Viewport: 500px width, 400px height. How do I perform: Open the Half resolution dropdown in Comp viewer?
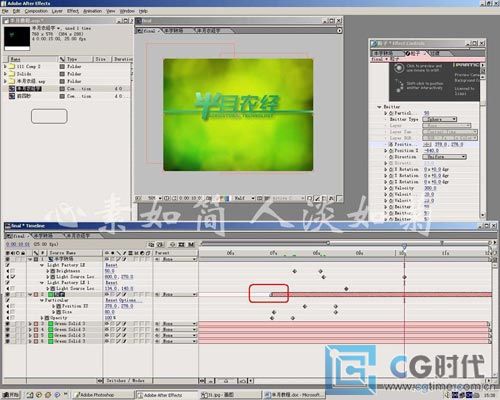click(x=244, y=198)
